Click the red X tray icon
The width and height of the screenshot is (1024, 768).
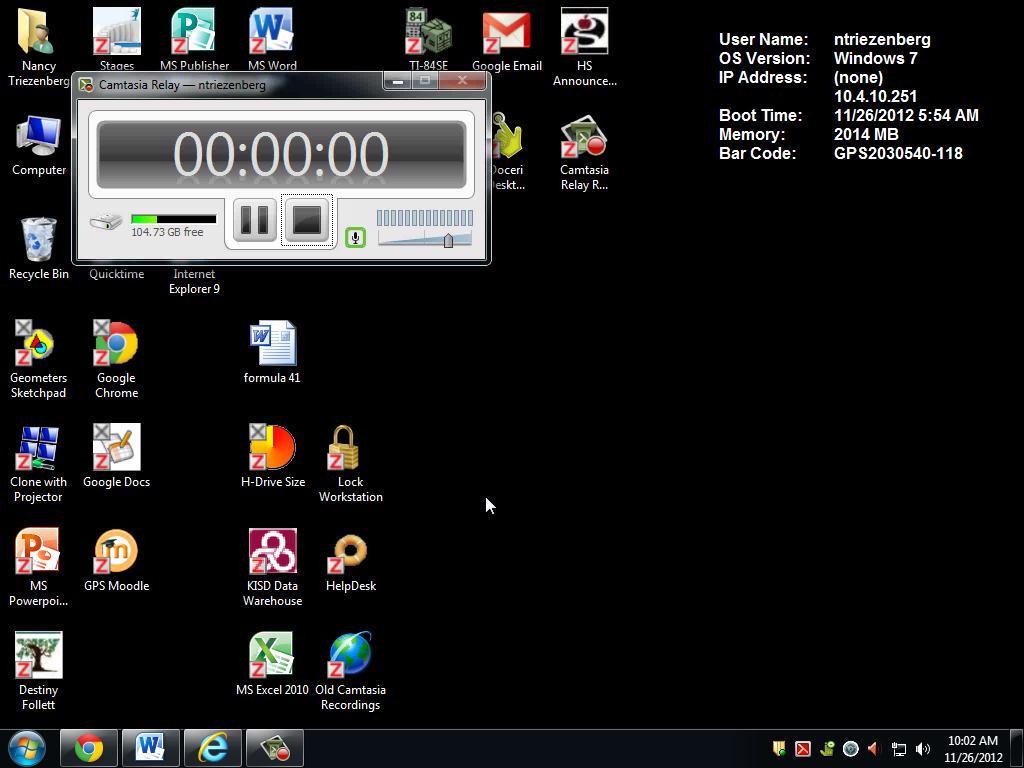(803, 749)
